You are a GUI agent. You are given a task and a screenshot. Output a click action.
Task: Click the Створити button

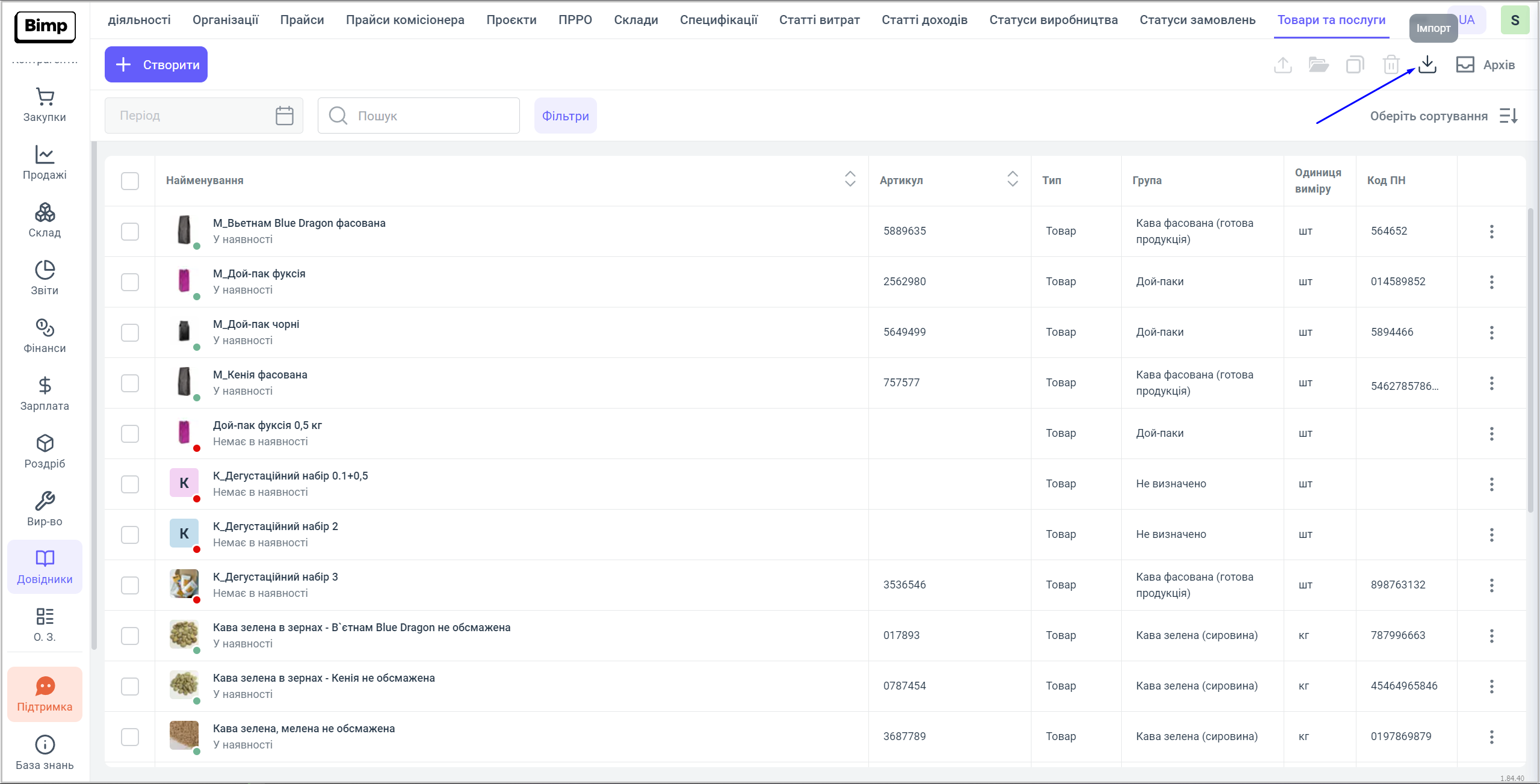point(156,64)
